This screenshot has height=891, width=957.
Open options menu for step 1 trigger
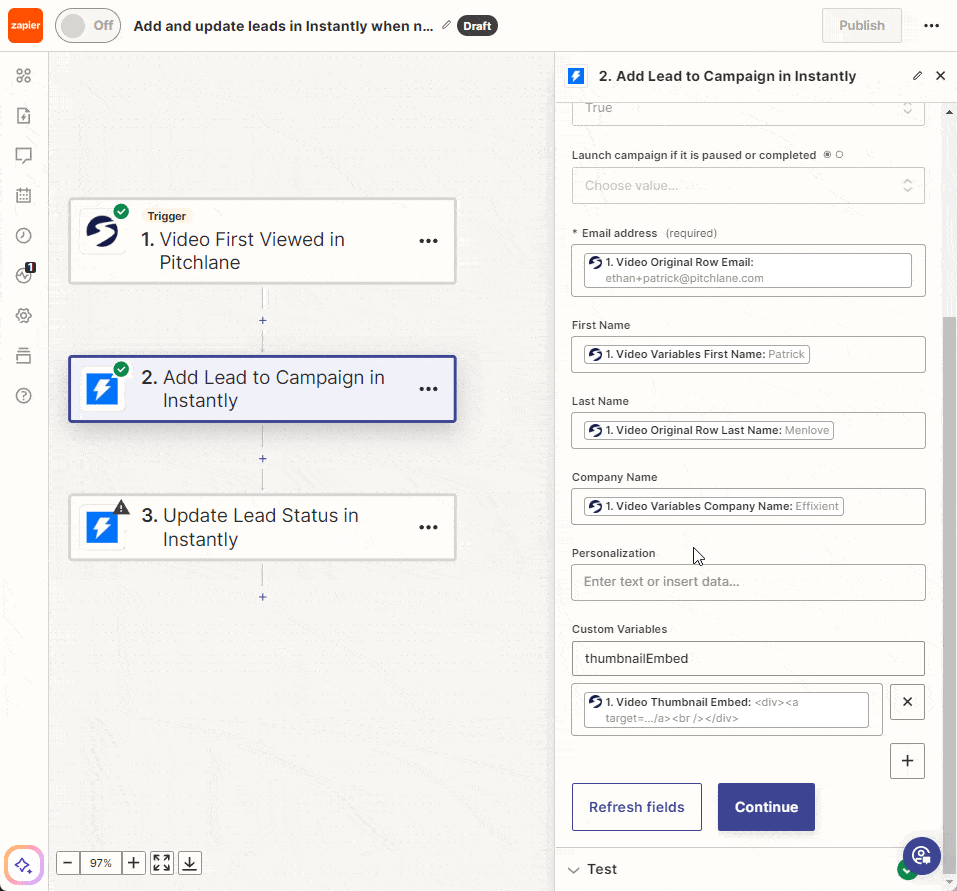428,241
